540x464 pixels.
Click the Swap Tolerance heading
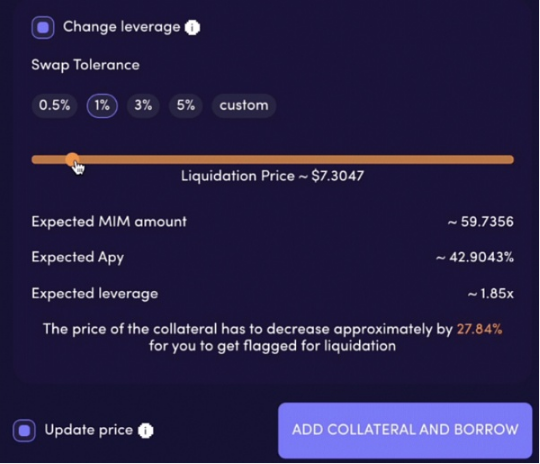(x=85, y=65)
